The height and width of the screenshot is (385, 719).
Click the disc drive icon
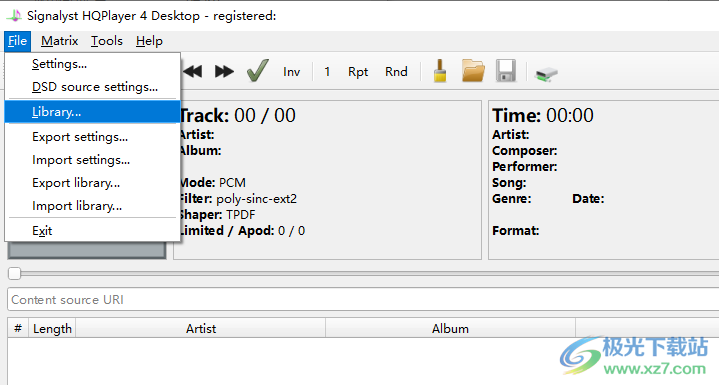click(x=546, y=74)
